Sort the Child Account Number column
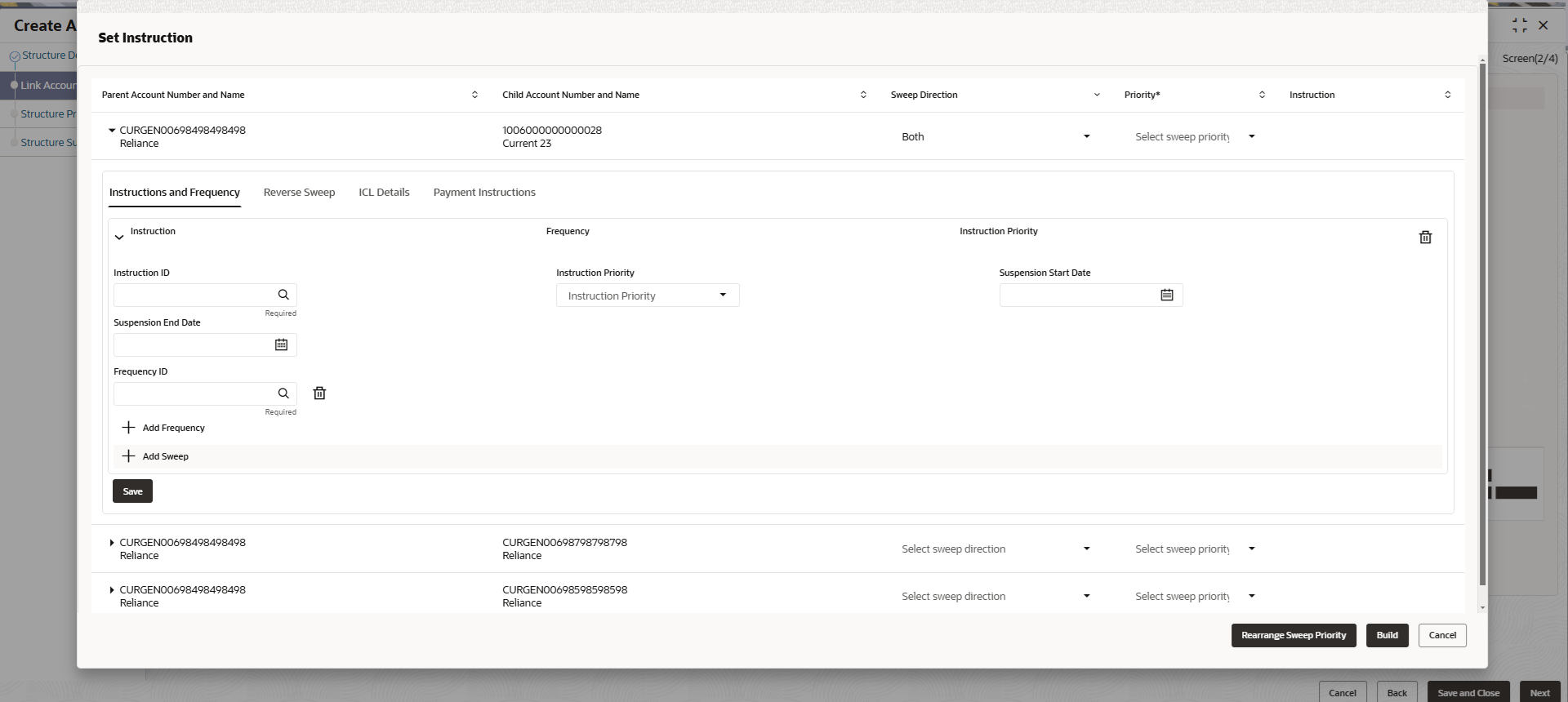1568x702 pixels. click(x=863, y=95)
